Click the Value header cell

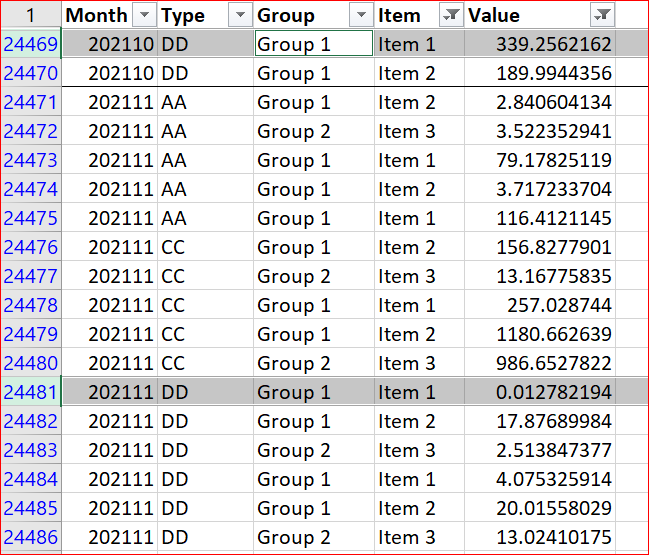click(540, 15)
